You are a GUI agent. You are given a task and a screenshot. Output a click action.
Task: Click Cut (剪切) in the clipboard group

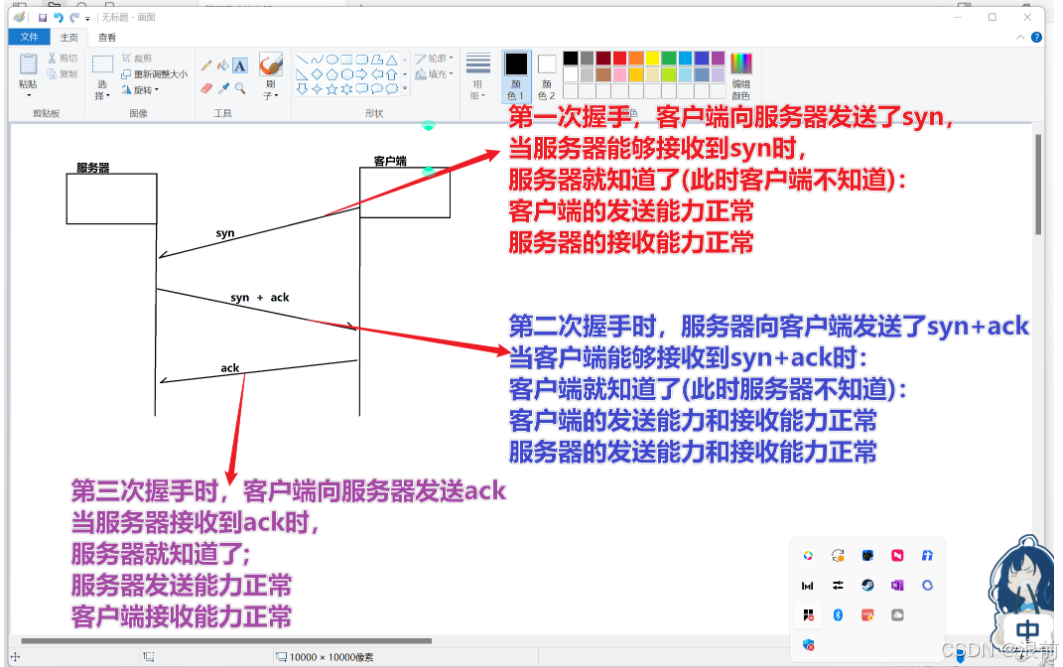click(62, 58)
